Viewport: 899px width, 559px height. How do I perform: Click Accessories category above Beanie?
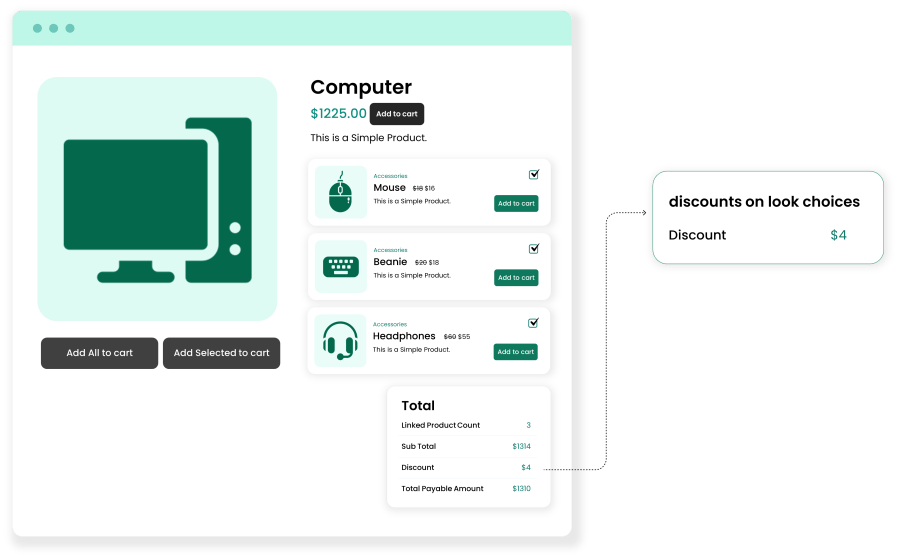(x=390, y=250)
